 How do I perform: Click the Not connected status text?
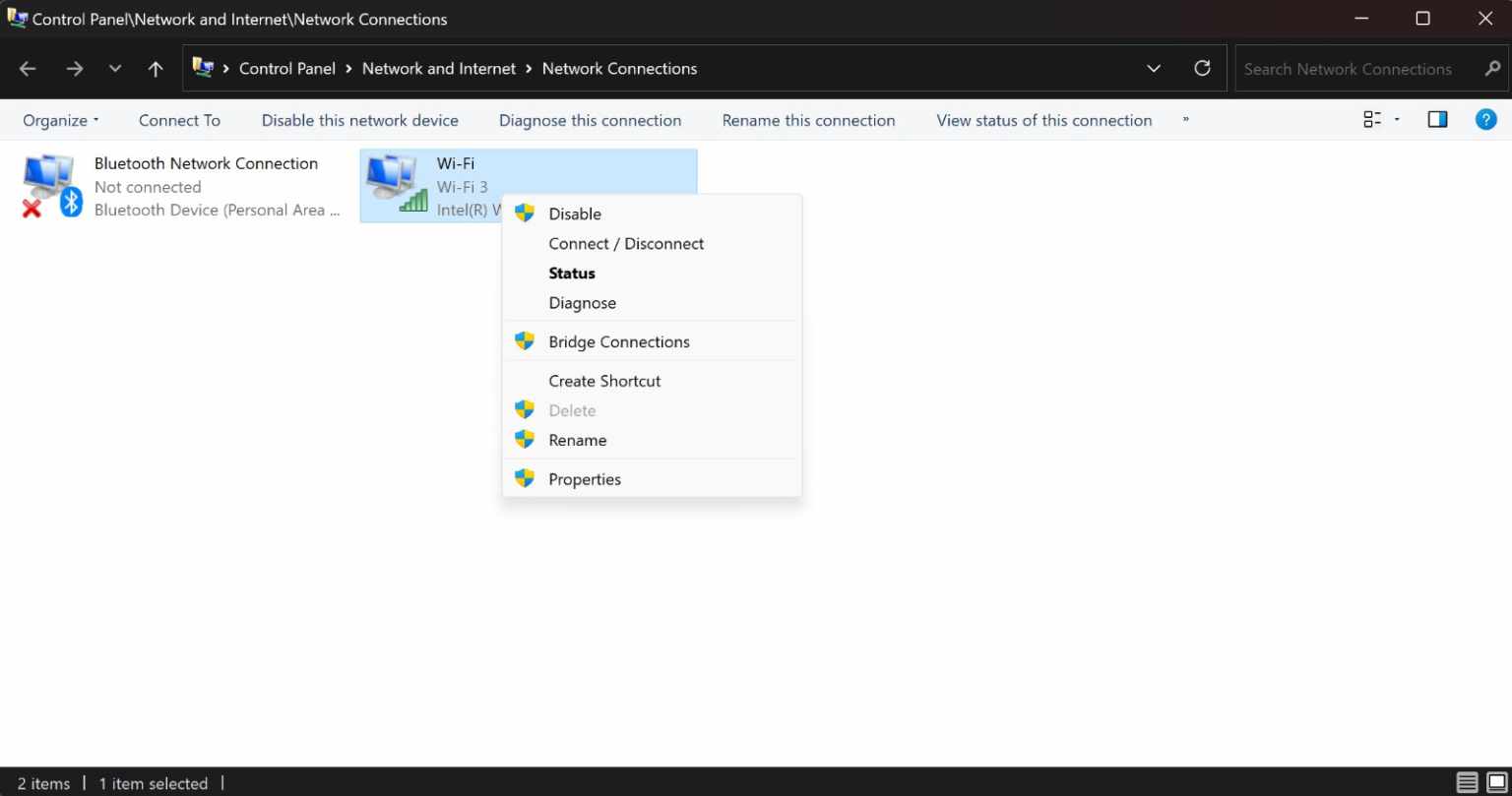pos(148,187)
